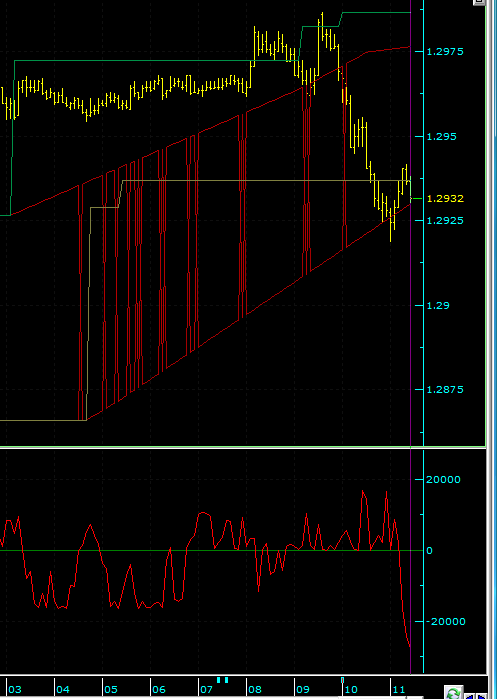Viewport: 497px width, 699px height.
Task: Select the yellow 1.2932 current price label
Action: coord(445,198)
